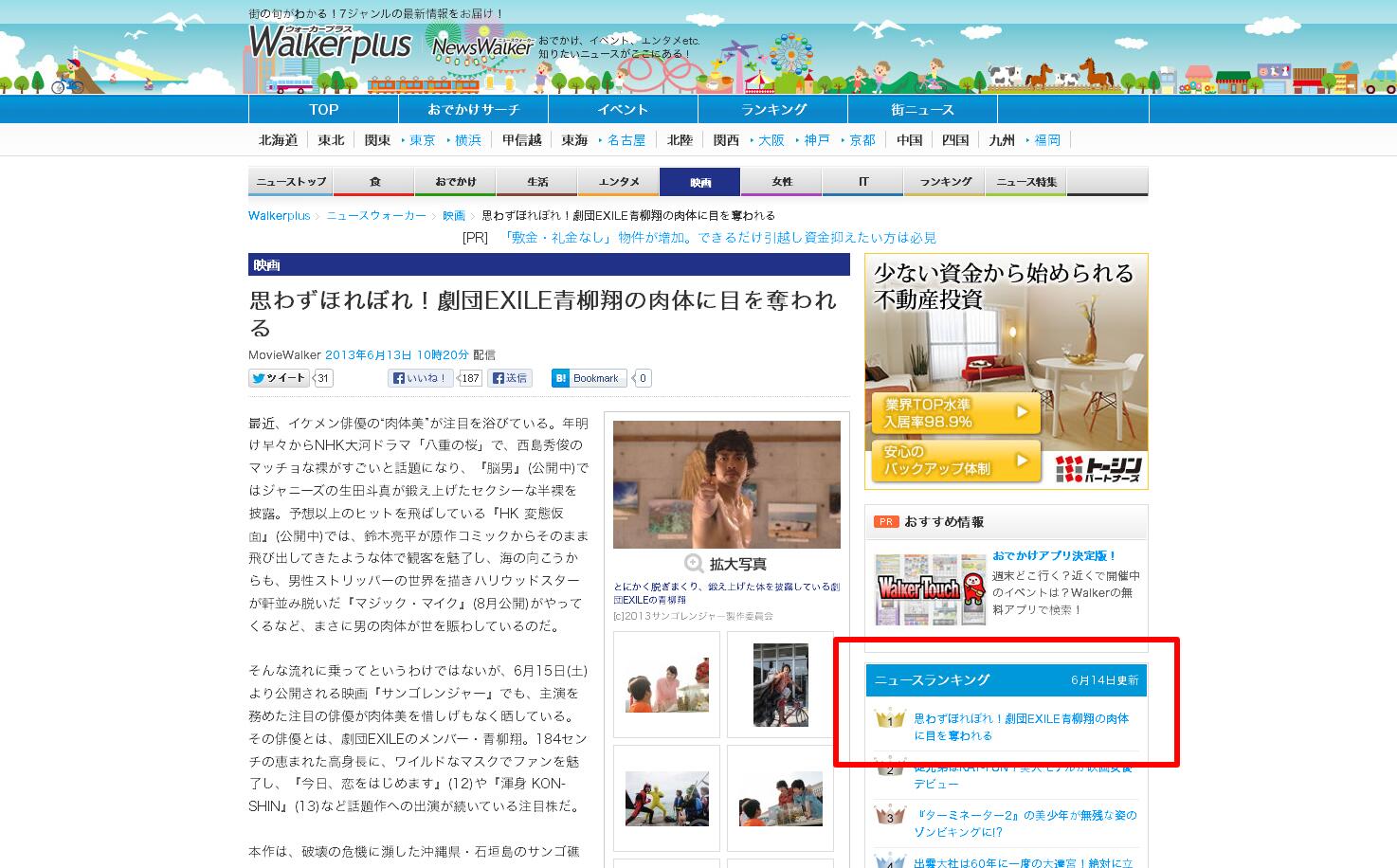The height and width of the screenshot is (868, 1397).
Task: Choose the 九州 region link
Action: point(1002,139)
